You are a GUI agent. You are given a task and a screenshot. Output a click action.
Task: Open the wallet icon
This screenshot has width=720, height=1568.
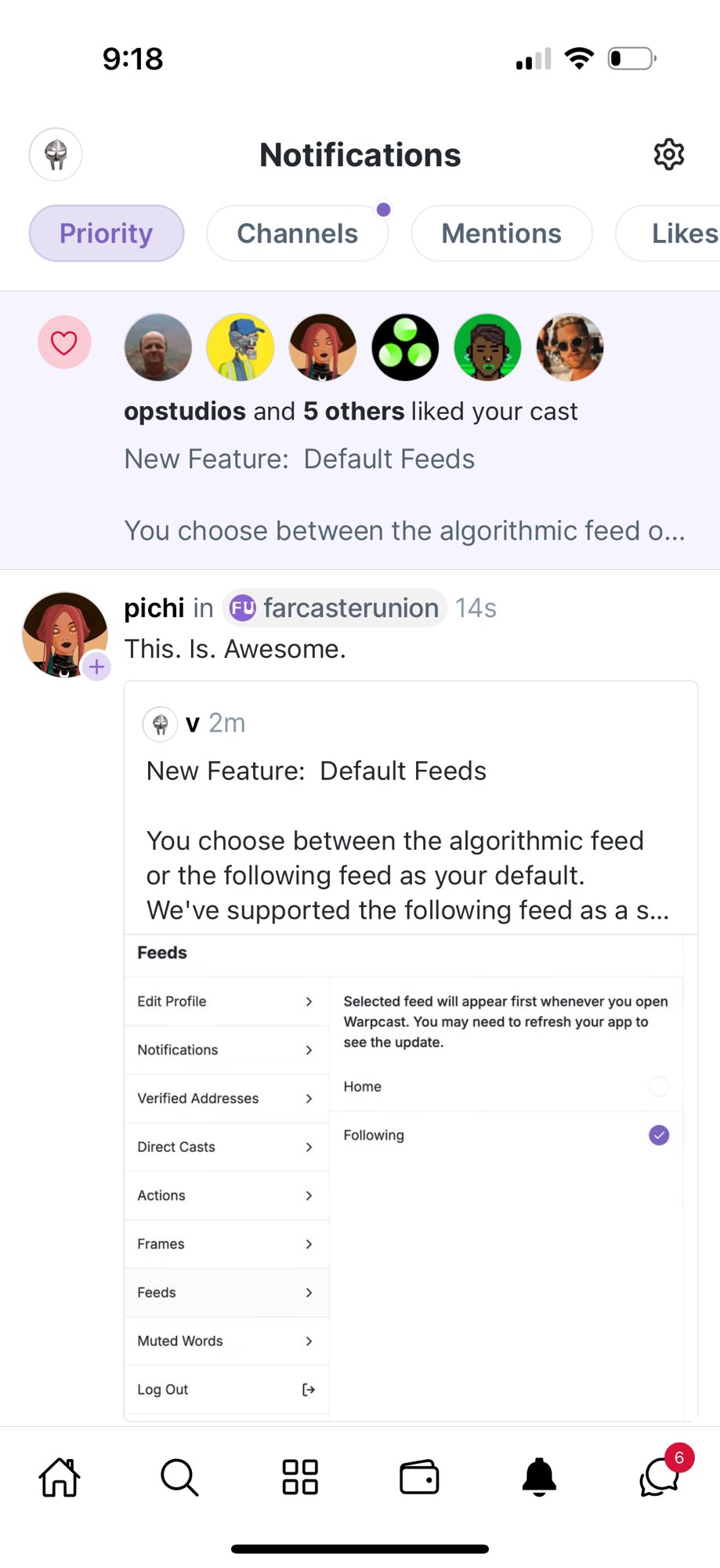(x=419, y=1478)
